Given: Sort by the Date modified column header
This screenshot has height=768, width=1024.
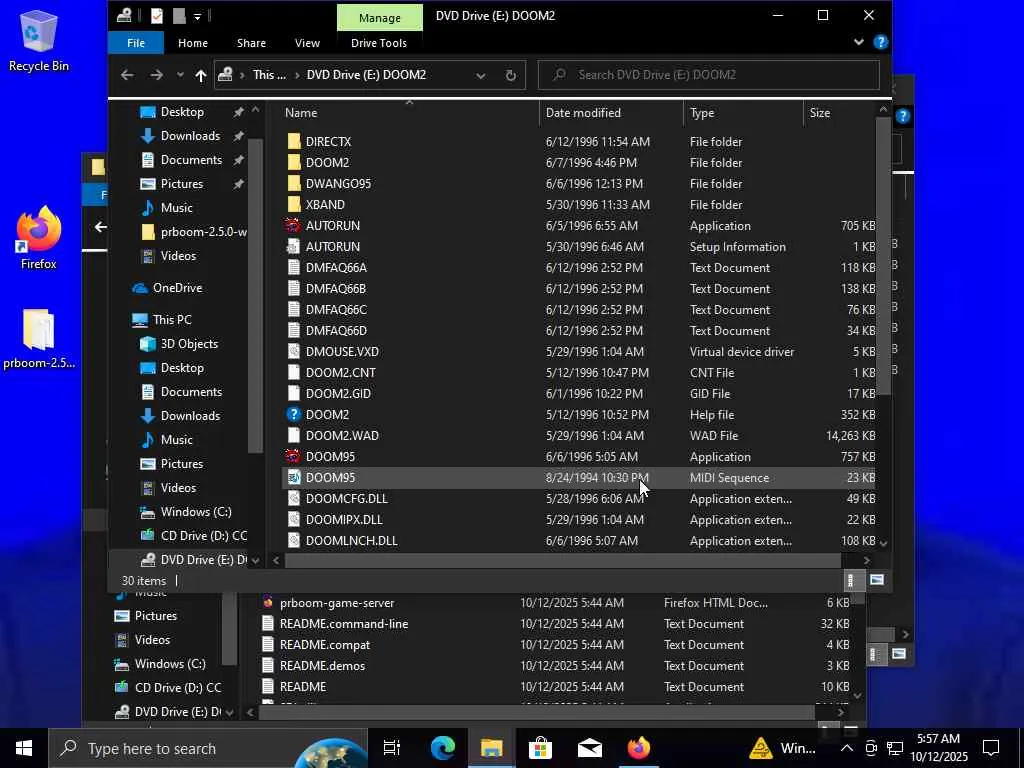Looking at the screenshot, I should point(611,112).
